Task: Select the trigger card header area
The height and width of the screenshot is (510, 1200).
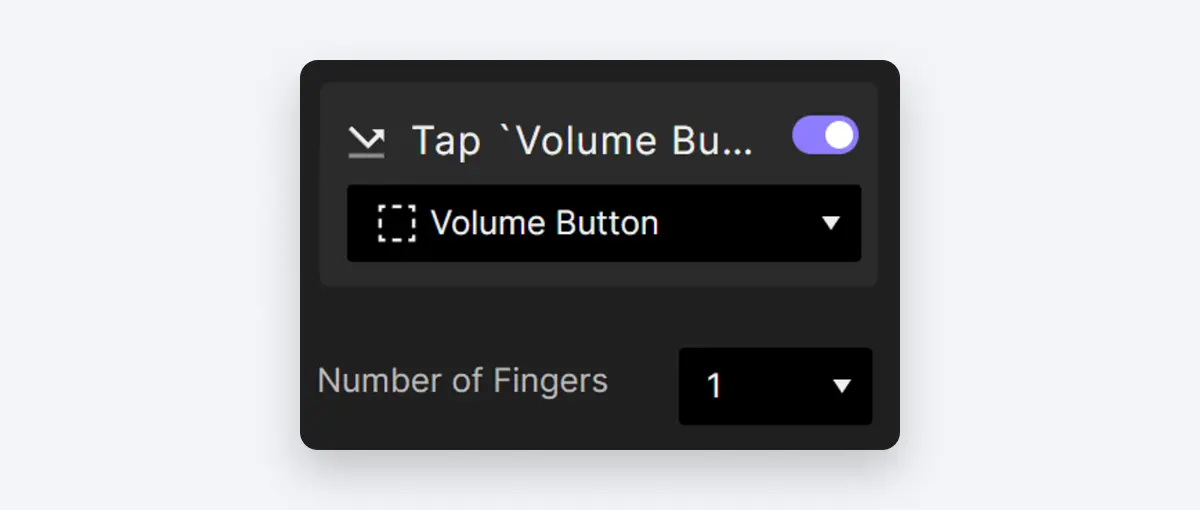Action: pyautogui.click(x=598, y=140)
